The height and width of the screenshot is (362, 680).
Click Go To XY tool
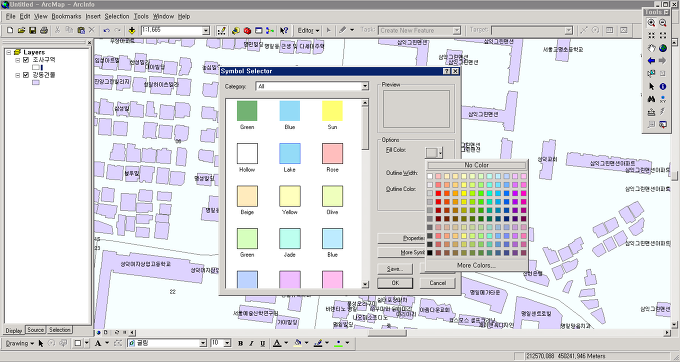tap(663, 99)
